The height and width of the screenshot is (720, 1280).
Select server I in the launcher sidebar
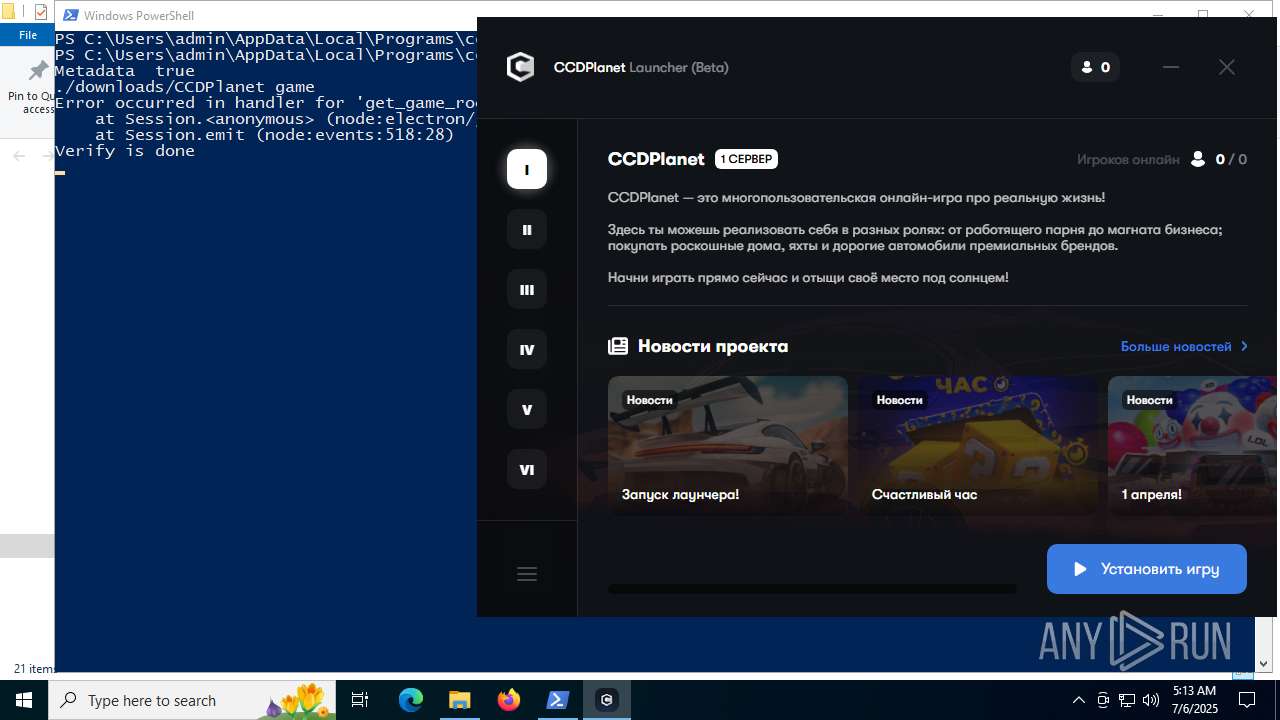(527, 169)
